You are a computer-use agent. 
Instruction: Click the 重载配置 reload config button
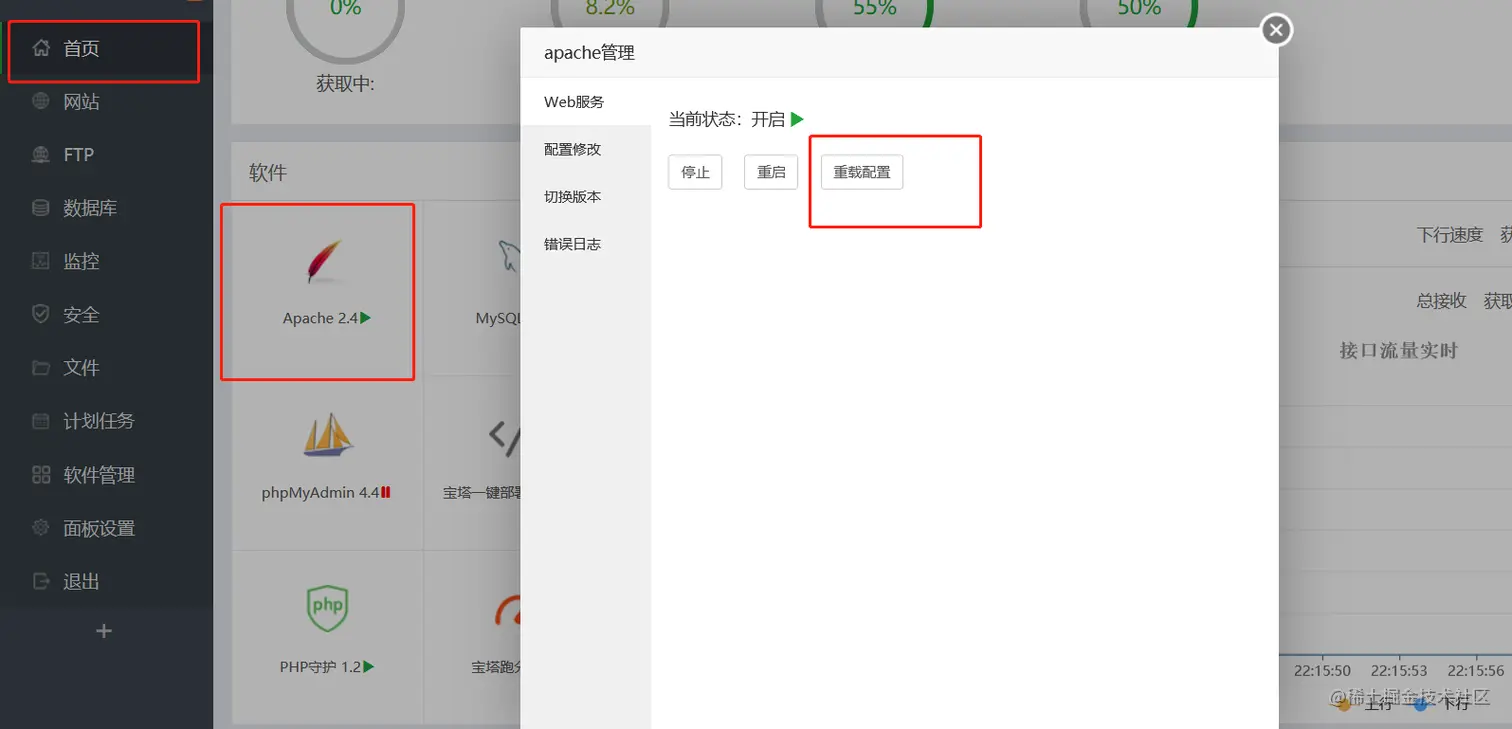[x=862, y=172]
